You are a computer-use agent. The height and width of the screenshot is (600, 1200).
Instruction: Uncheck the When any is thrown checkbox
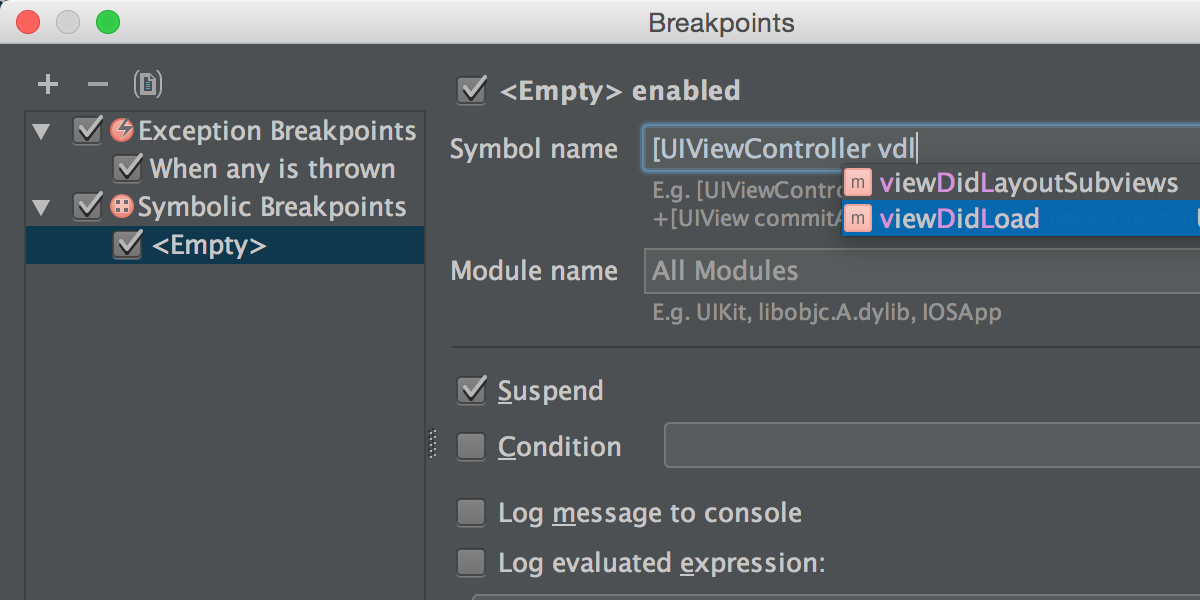128,168
